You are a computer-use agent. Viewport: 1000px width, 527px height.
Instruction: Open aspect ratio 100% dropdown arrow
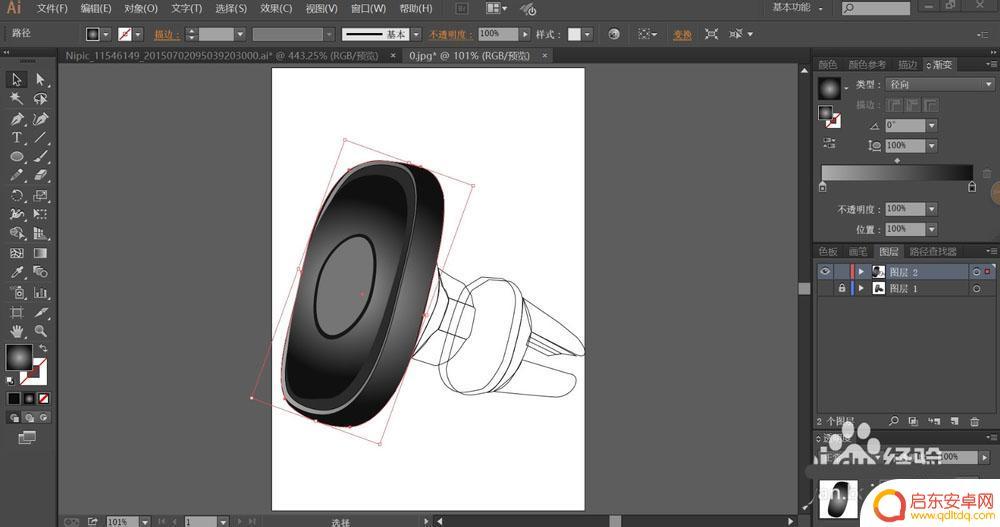[932, 146]
